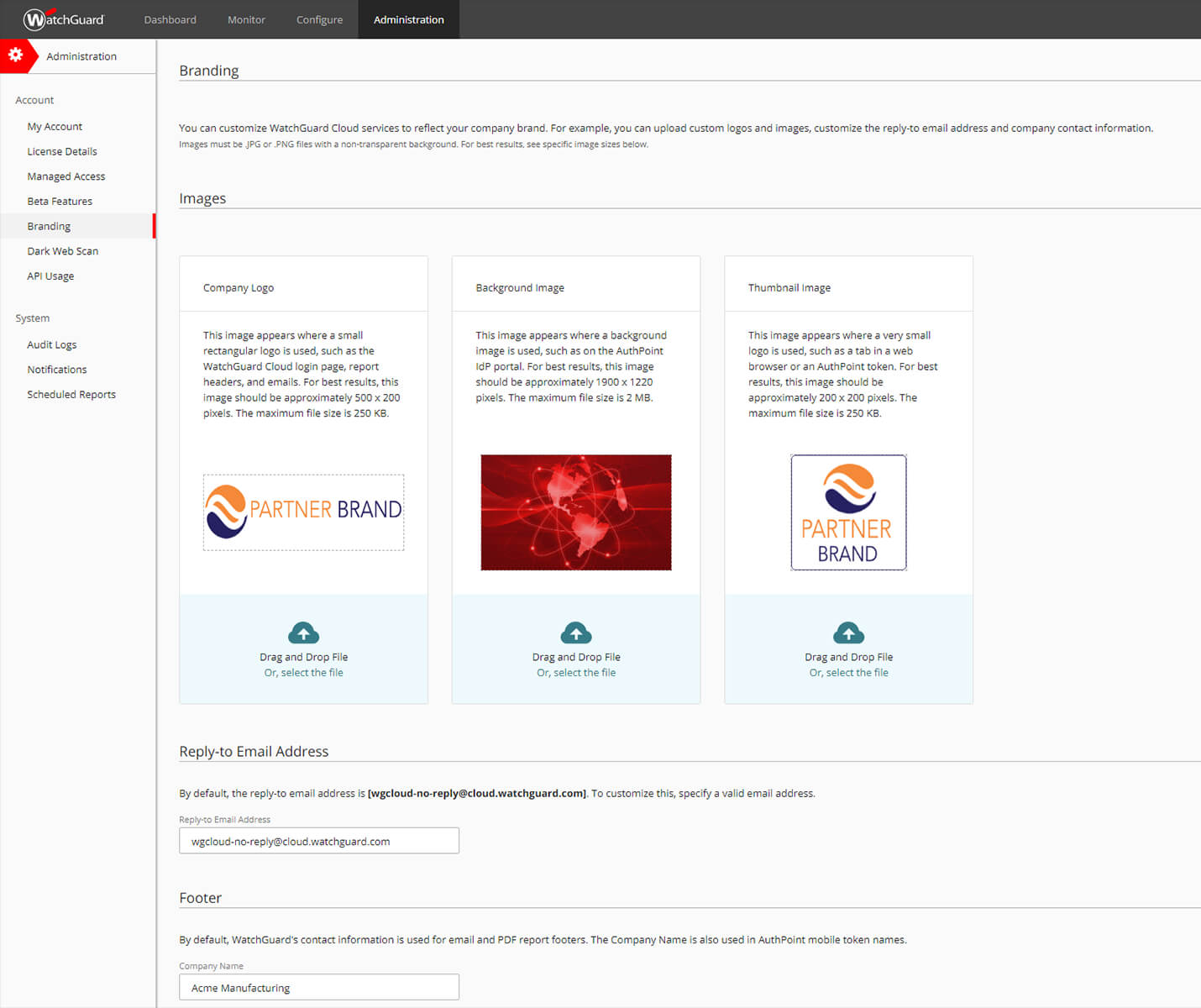Click the WatchGuard logo in header

64,19
